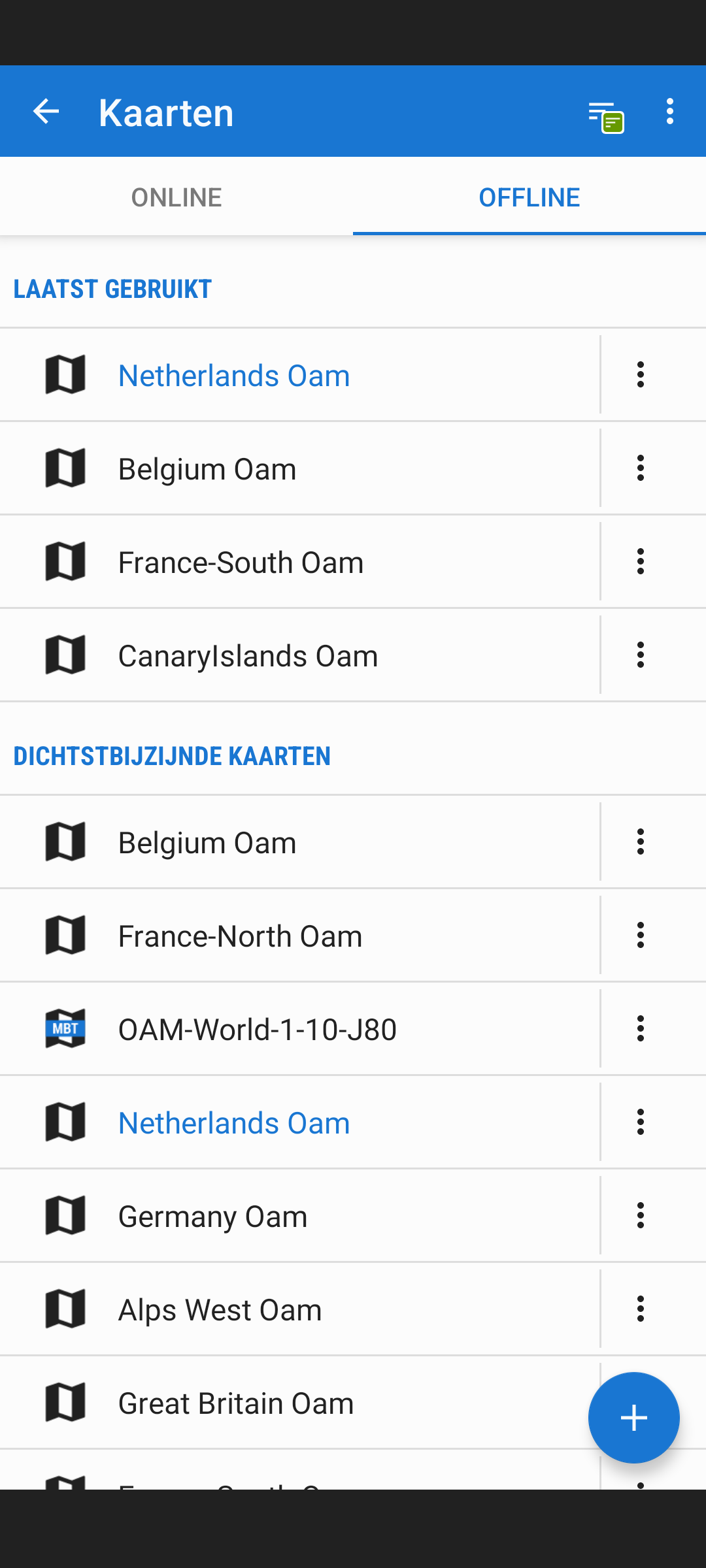706x1568 pixels.
Task: Tap the Germany Oam map icon
Action: tap(65, 1216)
